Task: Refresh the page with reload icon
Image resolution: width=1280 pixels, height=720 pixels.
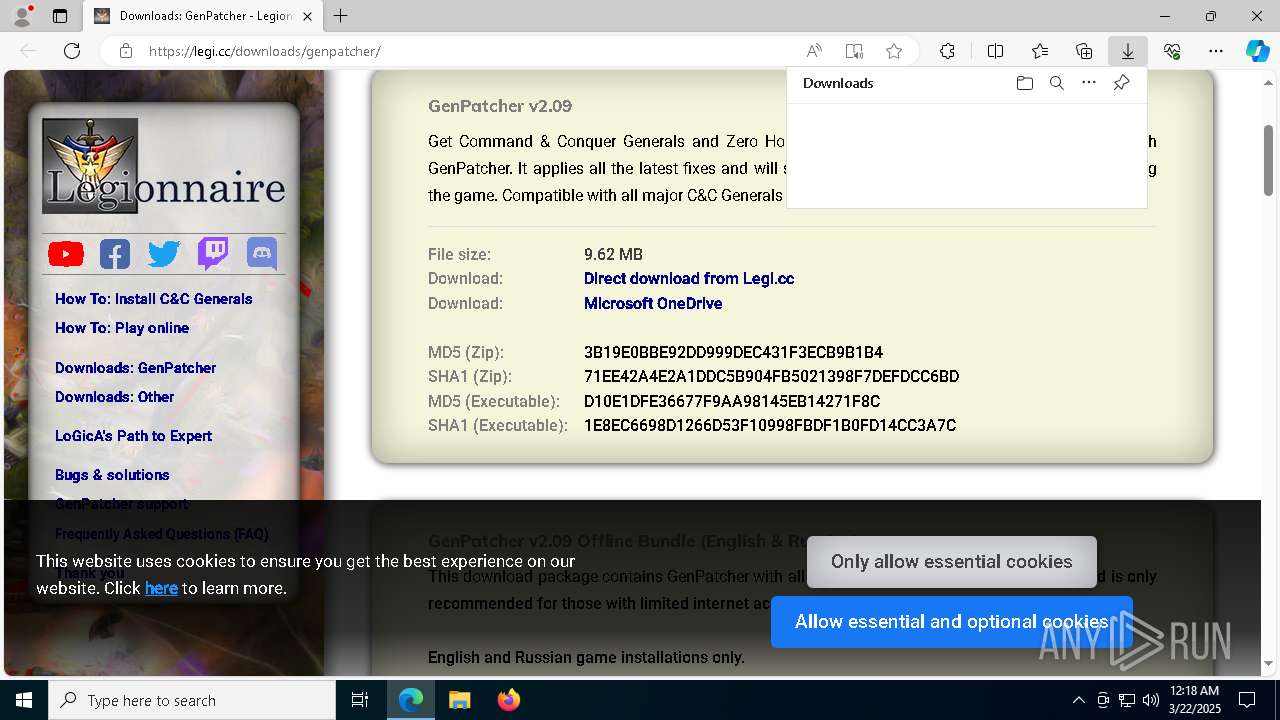Action: pos(72,51)
